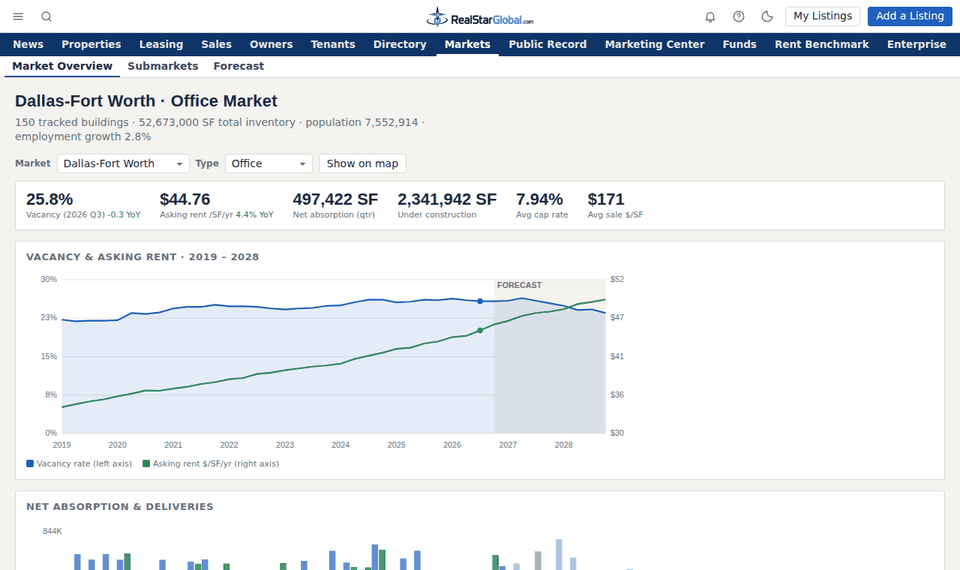
Task: Click the 2027 x-axis label
Action: [x=508, y=445]
